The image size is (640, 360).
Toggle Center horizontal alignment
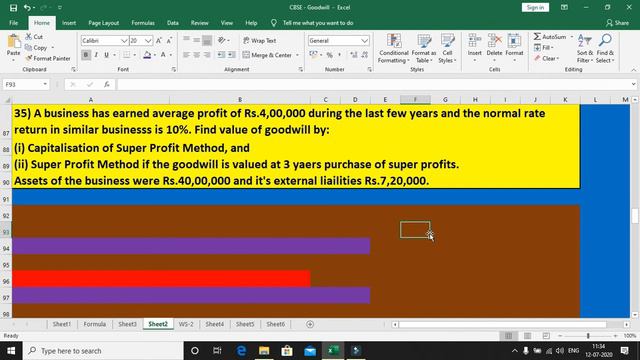[x=196, y=55]
